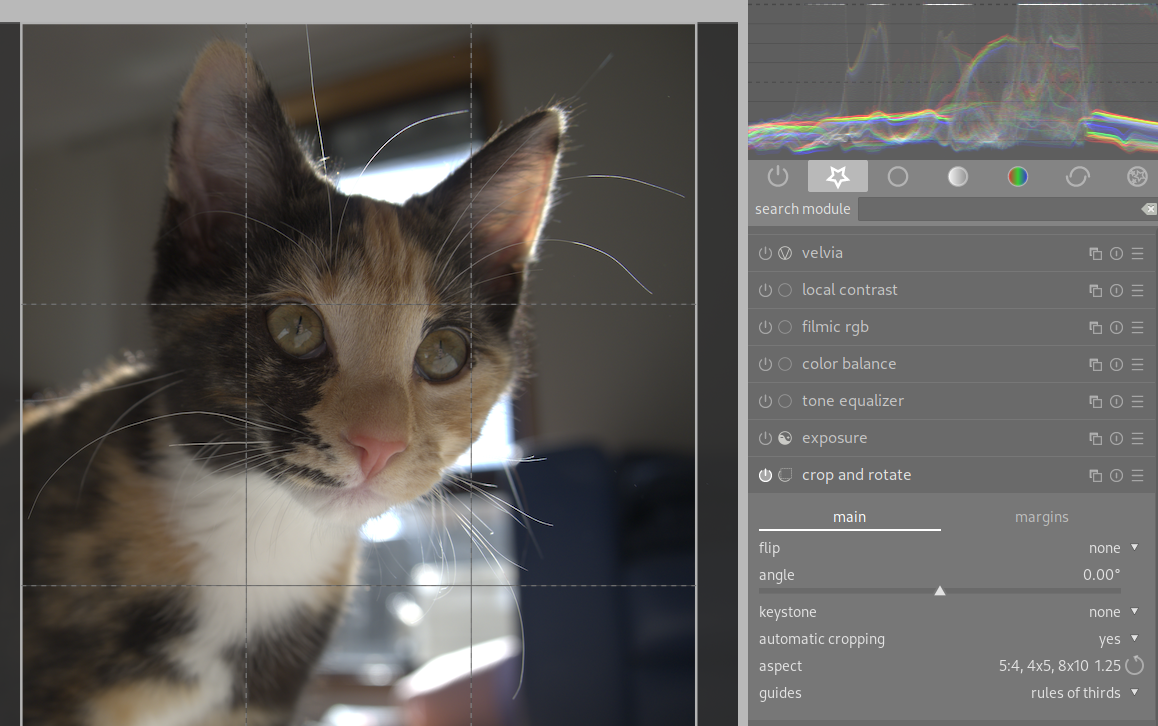1158x726 pixels.
Task: Open the tone module group
Action: point(957,176)
